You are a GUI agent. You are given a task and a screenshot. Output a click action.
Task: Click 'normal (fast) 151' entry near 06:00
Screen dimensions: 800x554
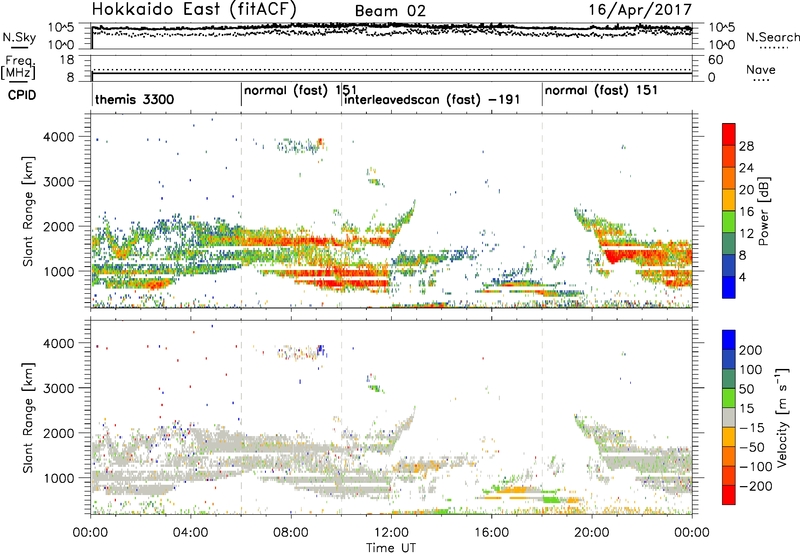coord(300,90)
